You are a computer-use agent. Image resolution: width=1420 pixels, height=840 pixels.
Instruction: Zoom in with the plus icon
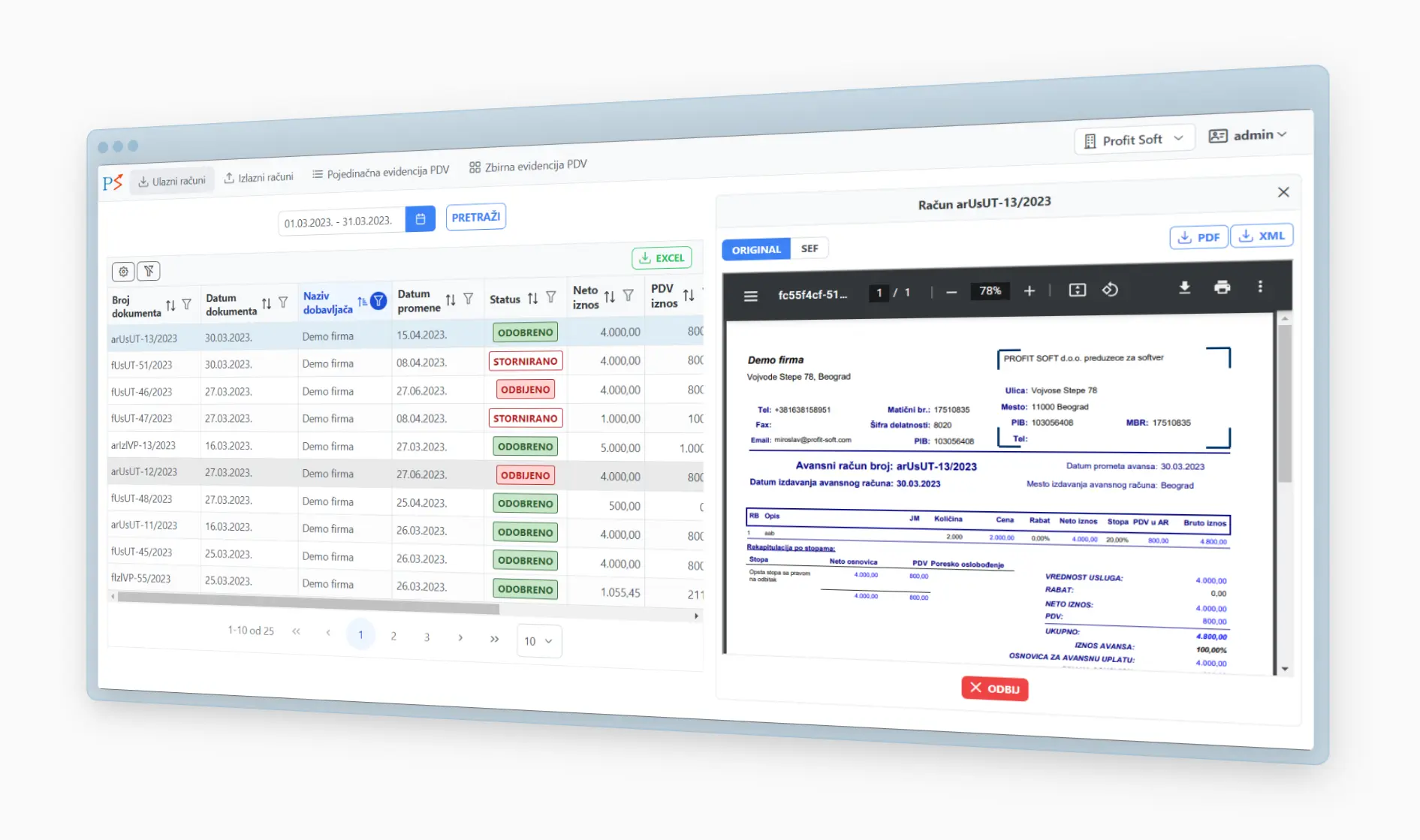[x=1029, y=291]
